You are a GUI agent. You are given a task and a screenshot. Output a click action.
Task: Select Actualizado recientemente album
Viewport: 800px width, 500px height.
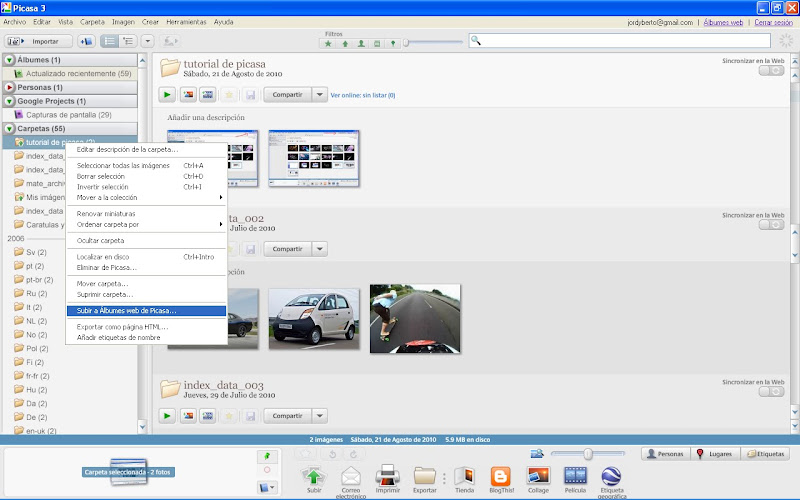[x=70, y=73]
